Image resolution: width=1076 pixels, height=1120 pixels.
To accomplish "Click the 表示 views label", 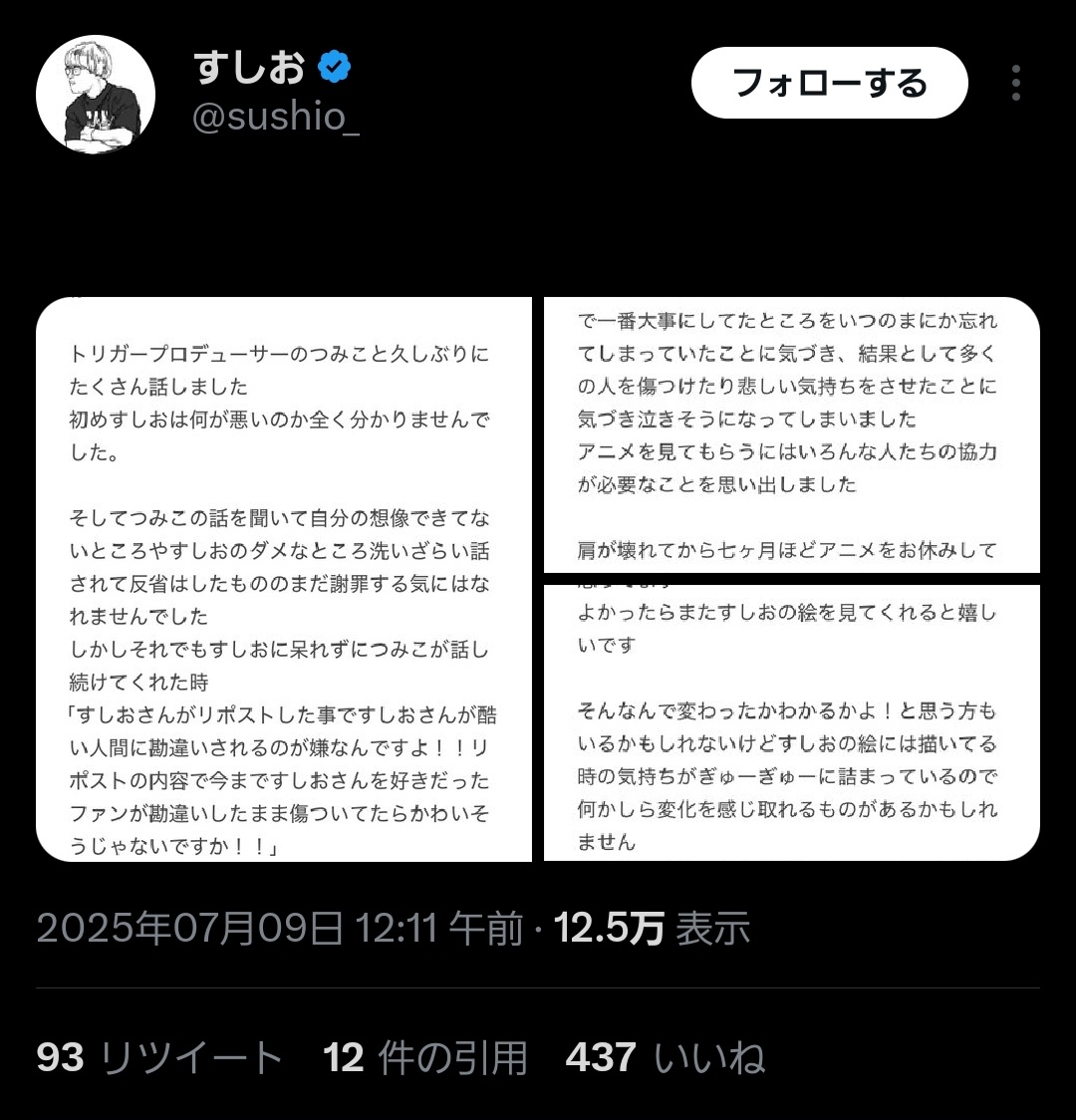I will (713, 928).
